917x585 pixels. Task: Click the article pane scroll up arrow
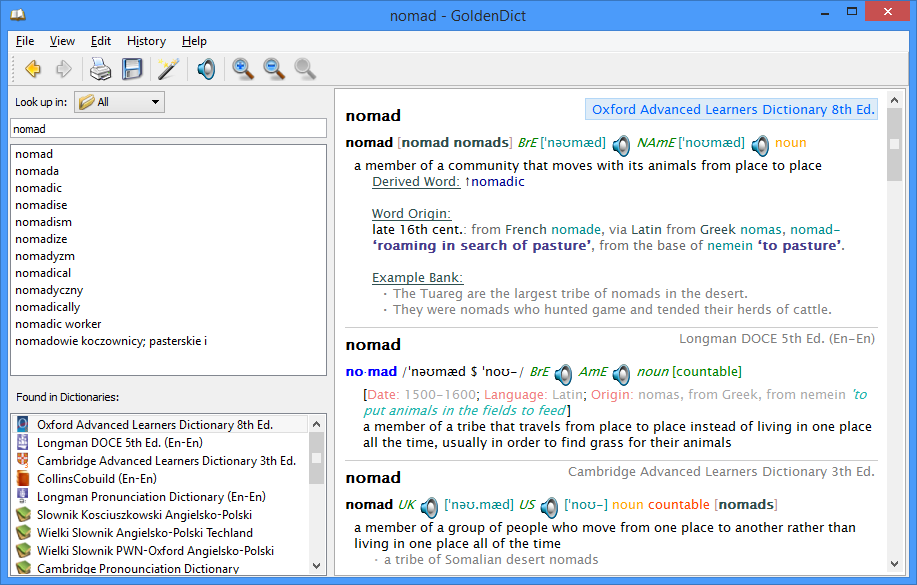894,100
